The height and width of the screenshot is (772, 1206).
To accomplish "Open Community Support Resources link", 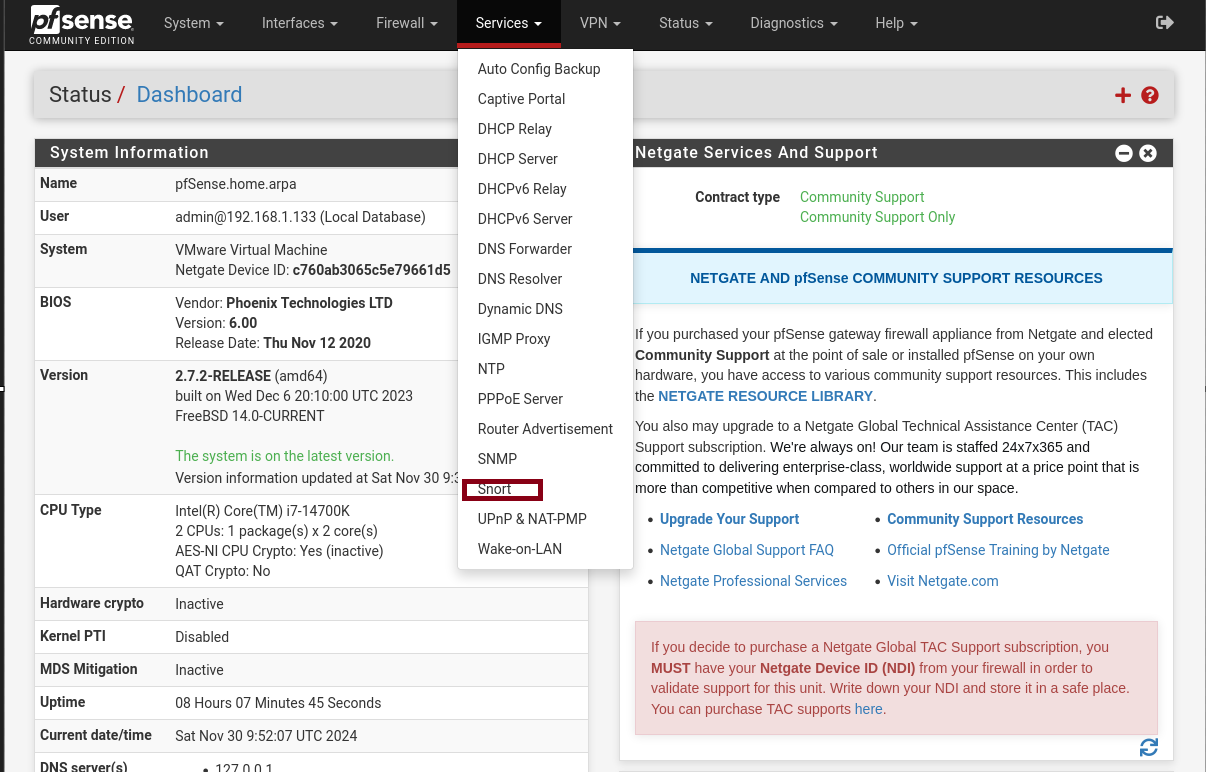I will click(x=985, y=519).
